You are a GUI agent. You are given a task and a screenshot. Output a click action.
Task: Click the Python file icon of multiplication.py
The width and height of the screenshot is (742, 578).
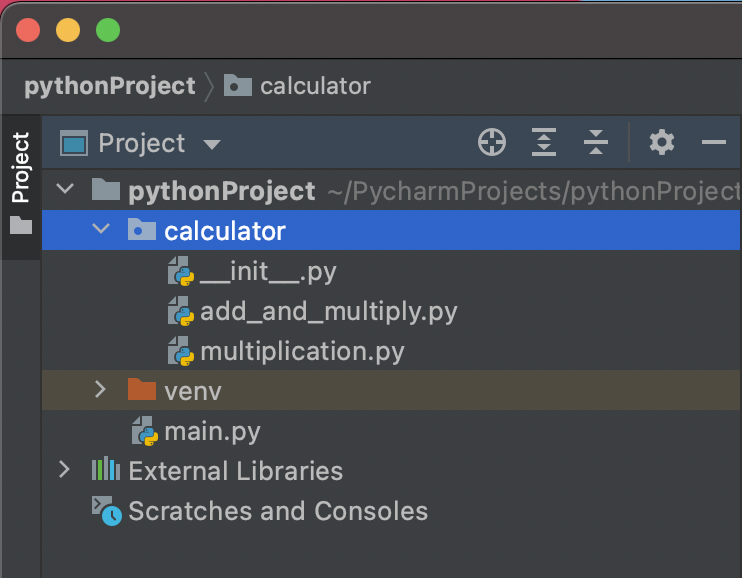click(x=180, y=351)
